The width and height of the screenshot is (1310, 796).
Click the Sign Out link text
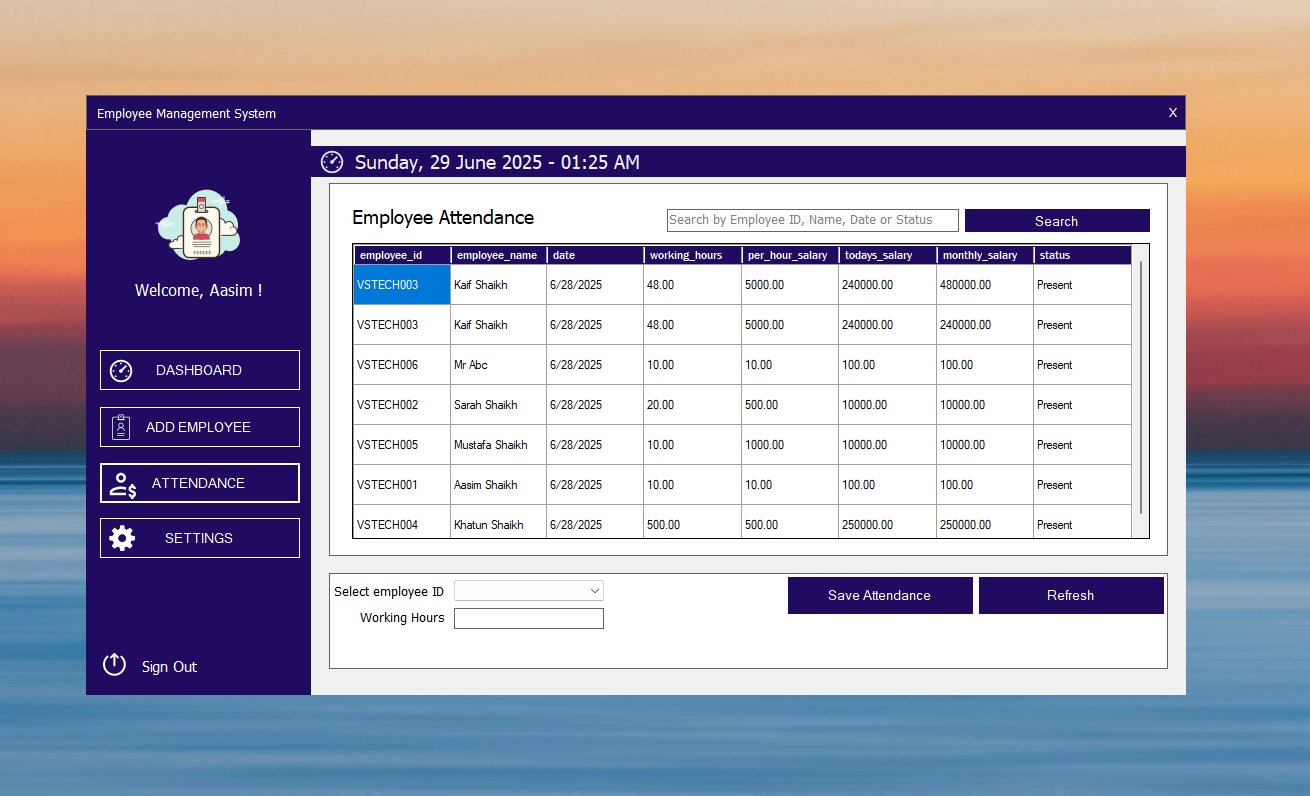point(169,667)
